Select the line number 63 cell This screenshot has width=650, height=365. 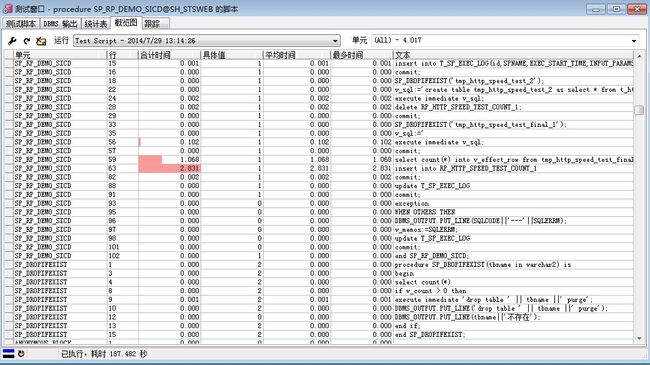(123, 168)
